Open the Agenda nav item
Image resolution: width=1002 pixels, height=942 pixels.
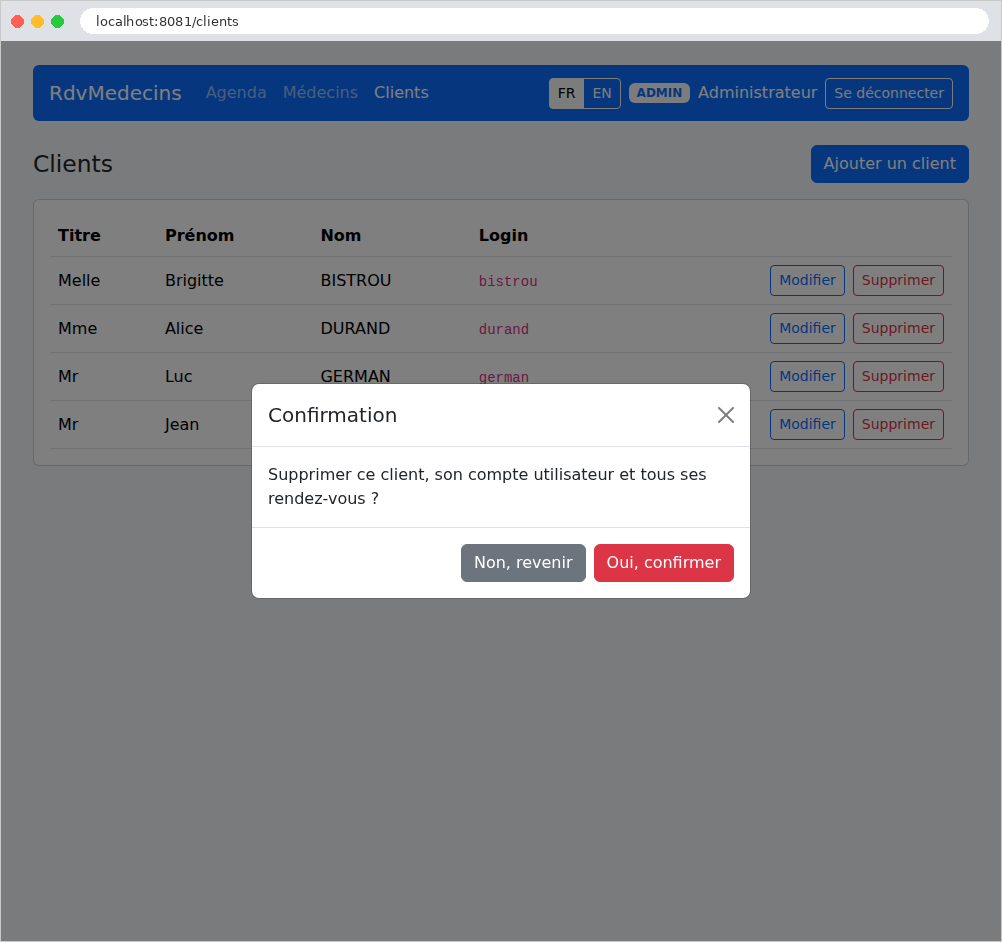tap(236, 93)
